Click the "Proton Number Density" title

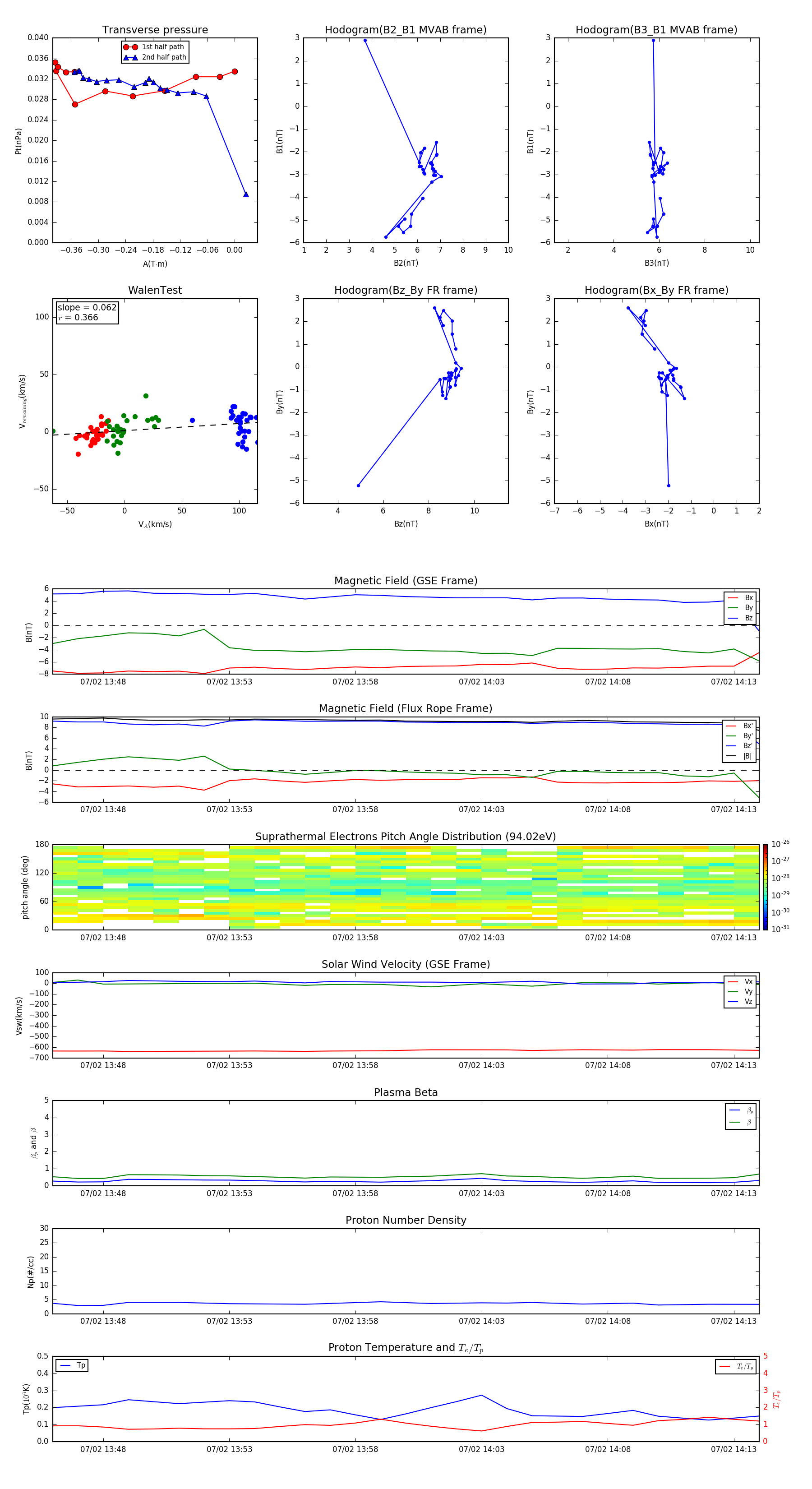tap(406, 1220)
